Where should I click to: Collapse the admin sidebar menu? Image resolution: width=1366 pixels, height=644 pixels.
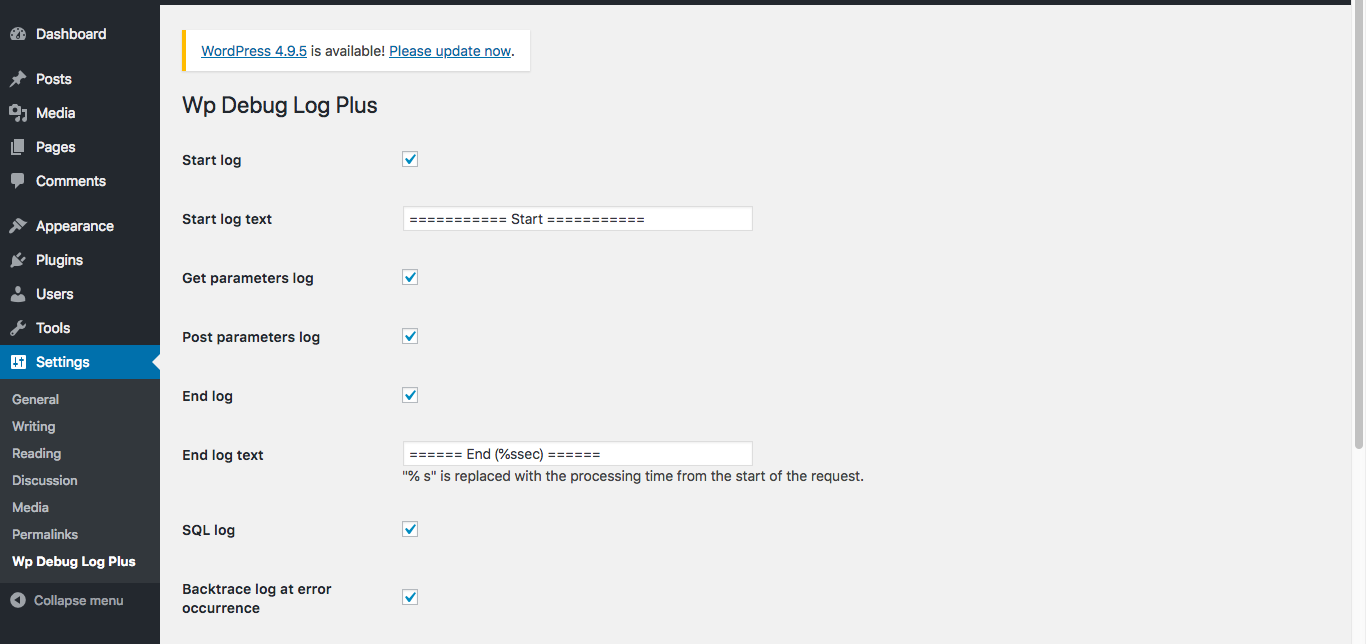coord(67,601)
